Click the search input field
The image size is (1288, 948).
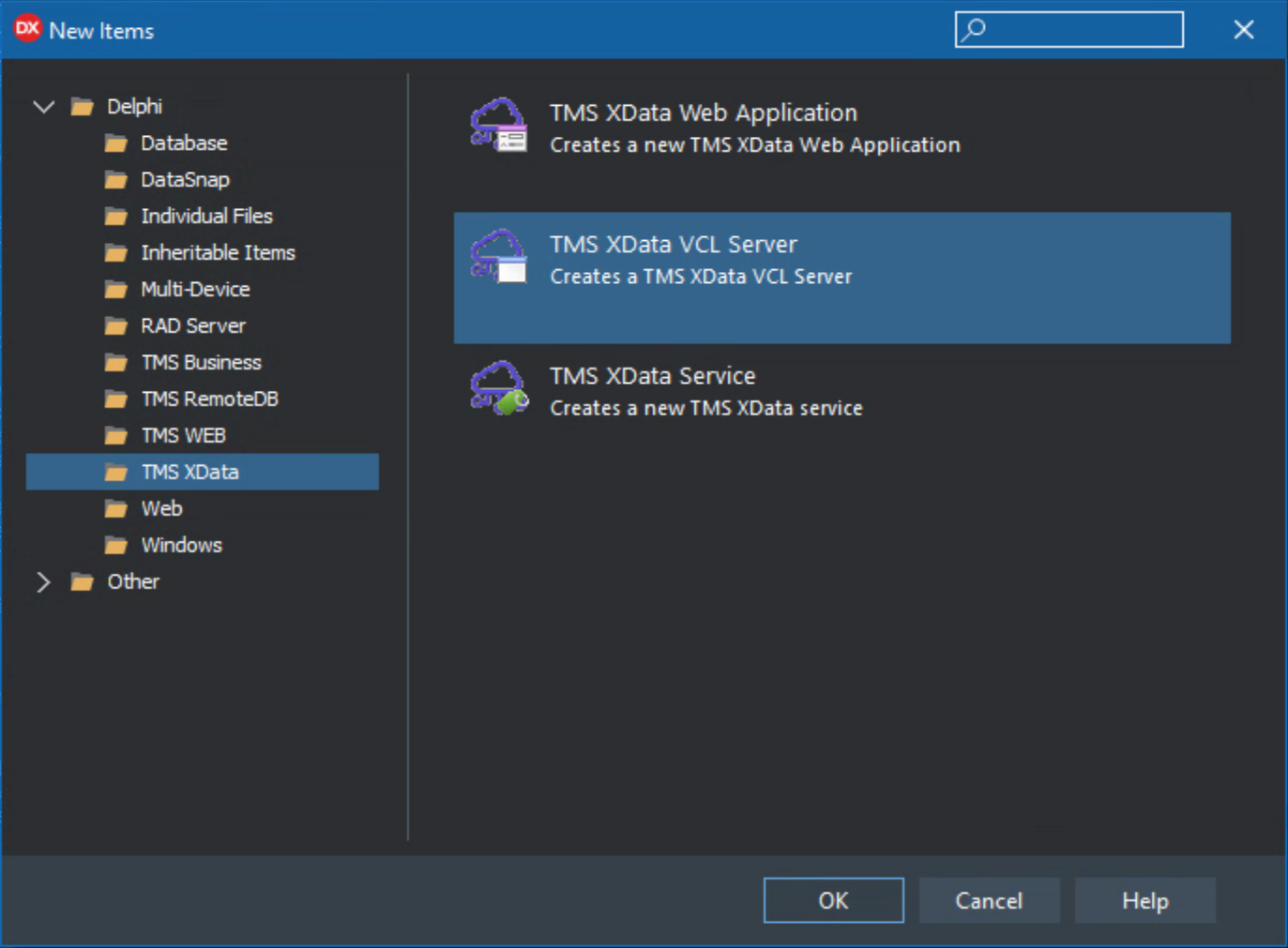pyautogui.click(x=1069, y=29)
